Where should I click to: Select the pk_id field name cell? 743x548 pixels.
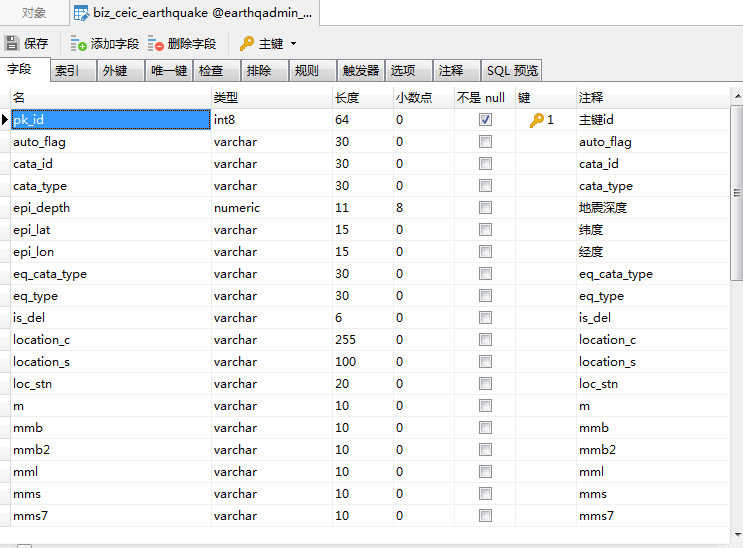point(111,119)
